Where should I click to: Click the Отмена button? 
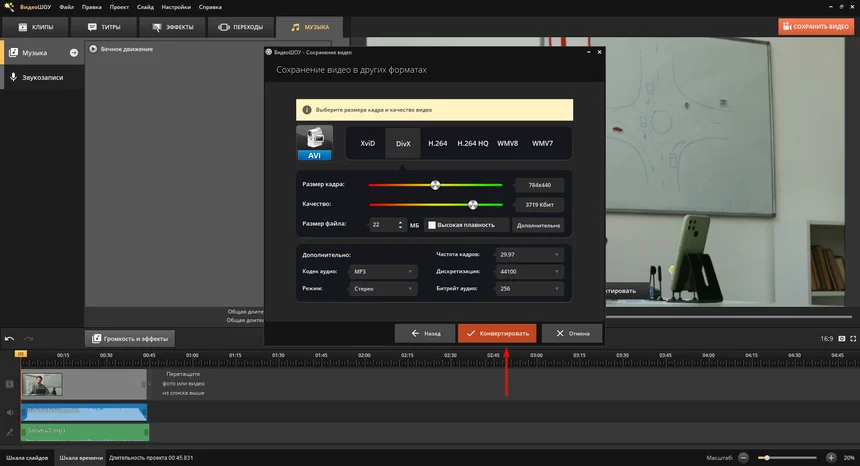(x=572, y=333)
